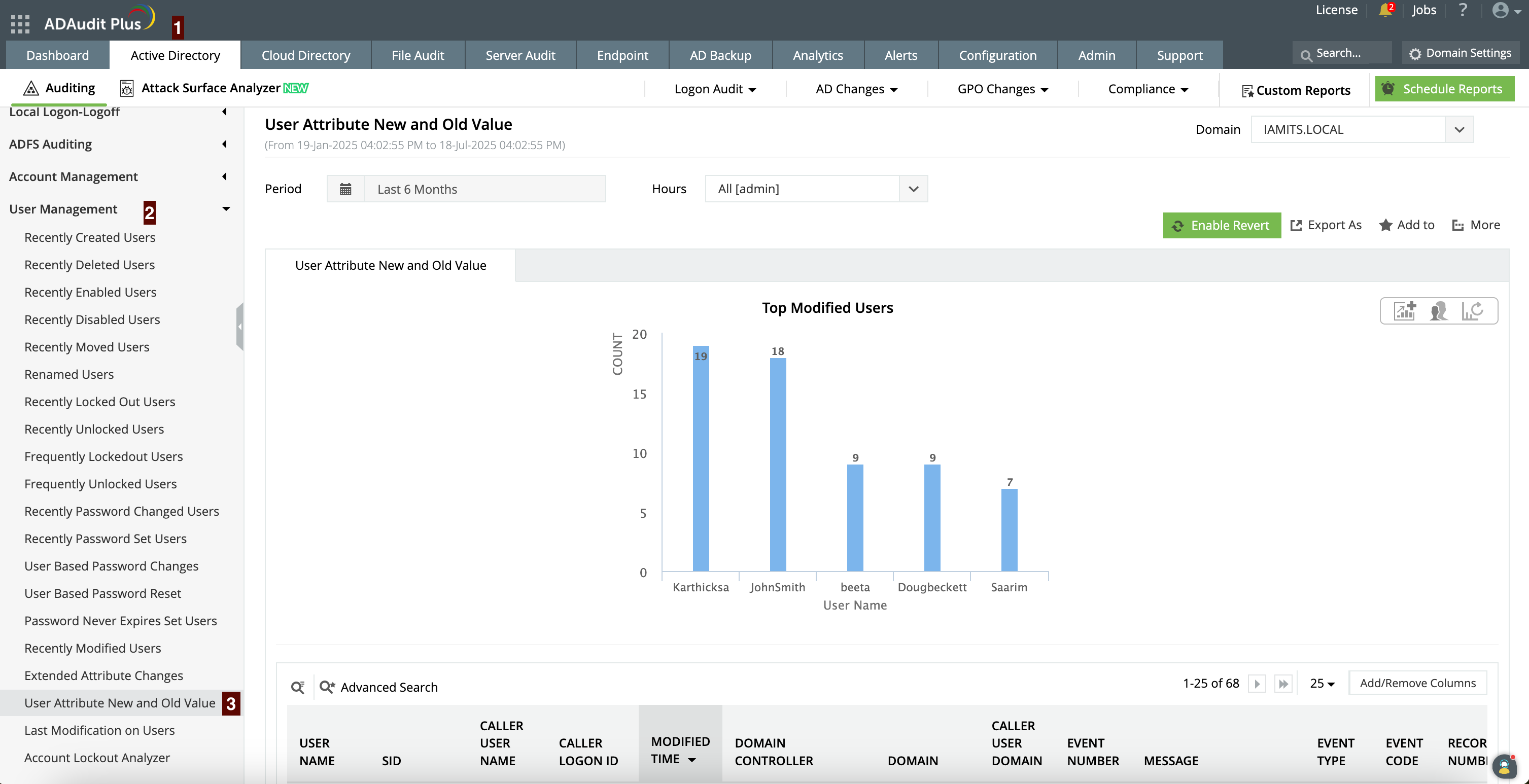Click the add chart icon
The image size is (1529, 784).
1405,310
